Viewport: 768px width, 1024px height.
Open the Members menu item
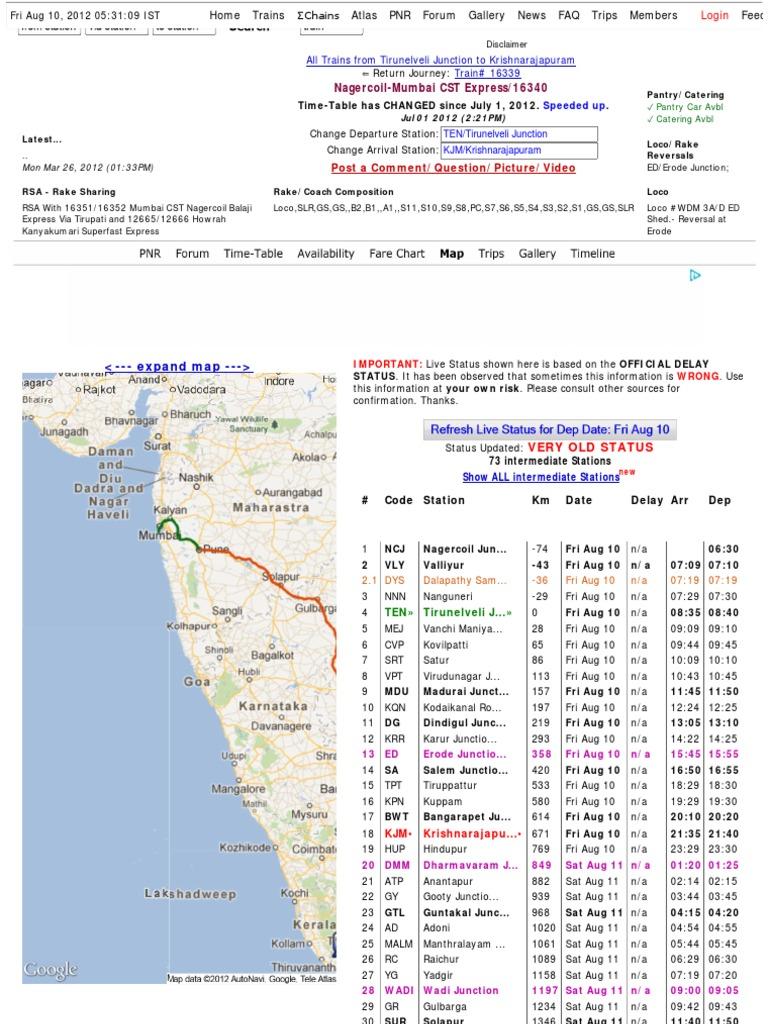(x=654, y=15)
